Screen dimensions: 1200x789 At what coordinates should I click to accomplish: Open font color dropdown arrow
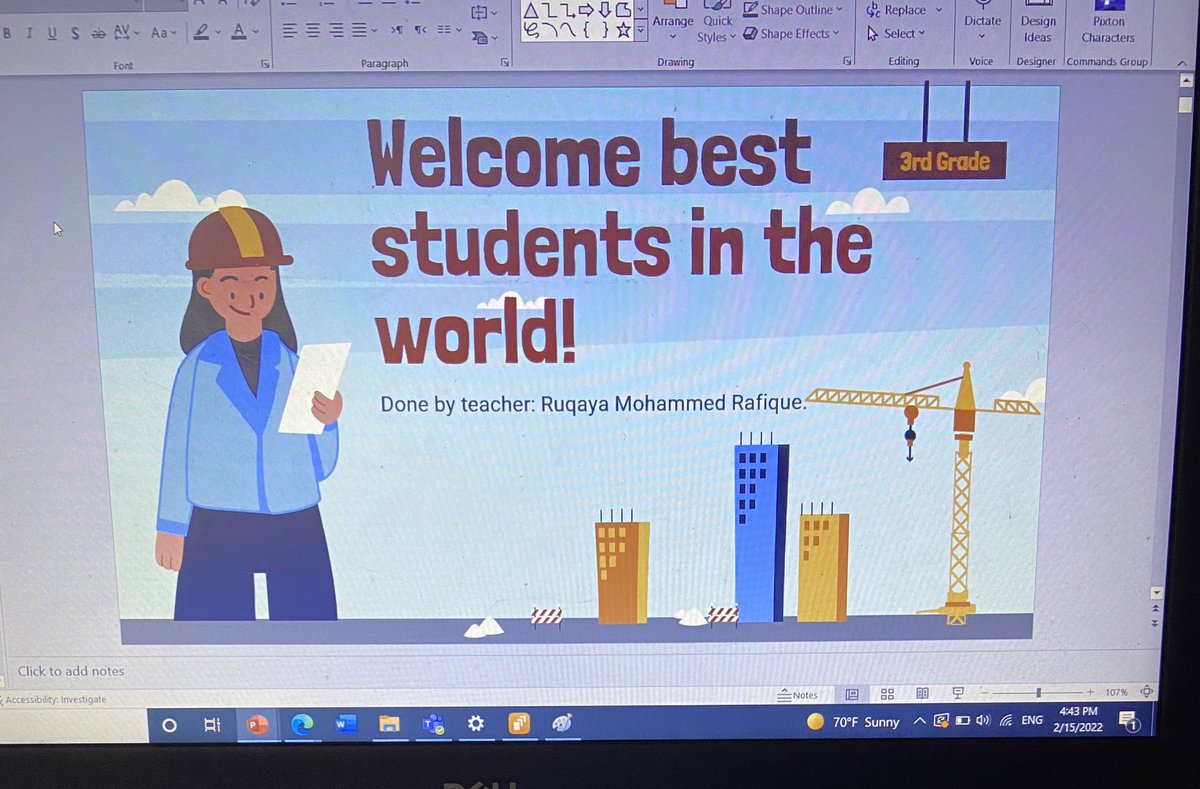[x=255, y=33]
